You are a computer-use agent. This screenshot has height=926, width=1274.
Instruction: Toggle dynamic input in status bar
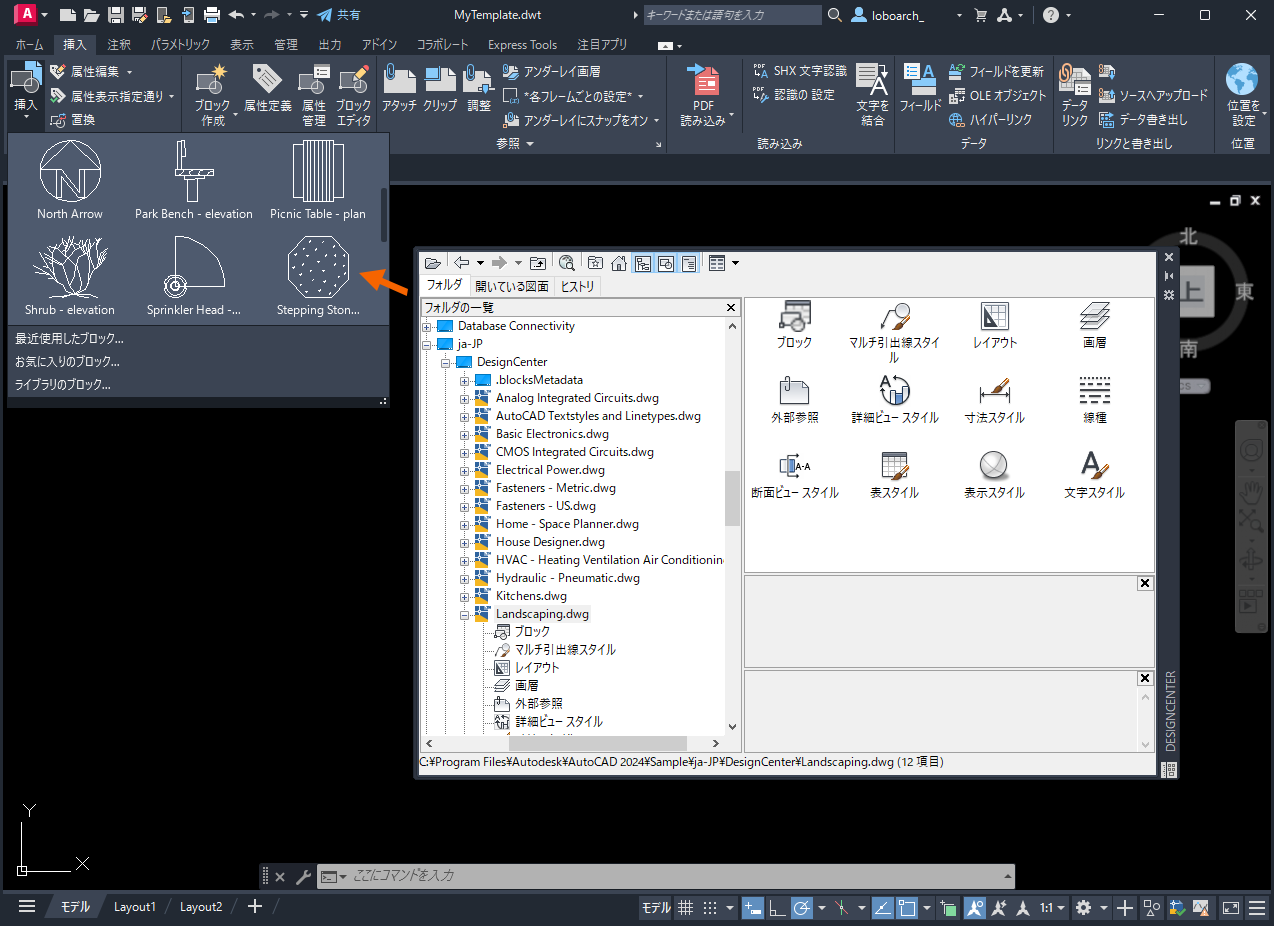click(753, 908)
